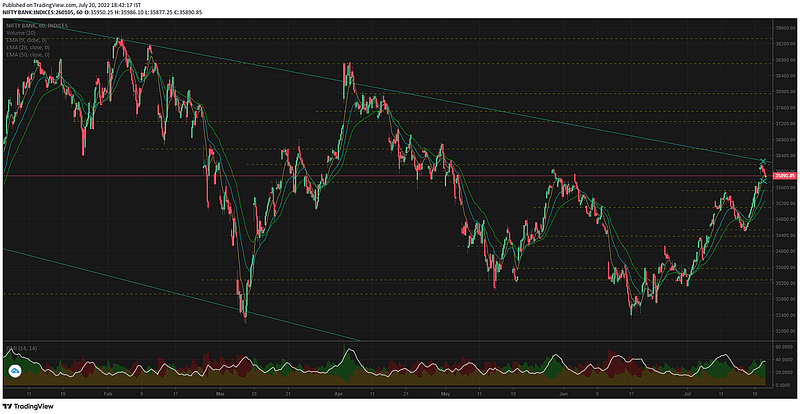Click the Apr label on time axis
The height and width of the screenshot is (414, 800).
[340, 395]
